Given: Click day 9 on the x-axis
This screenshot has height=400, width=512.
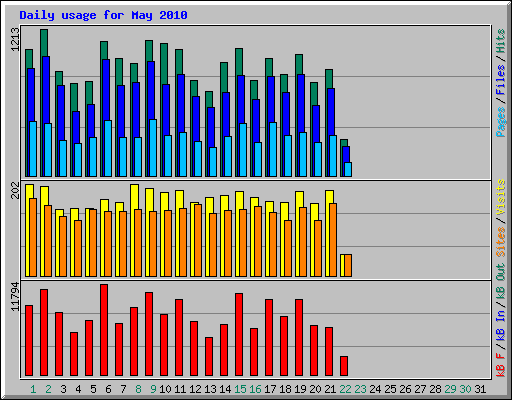Looking at the screenshot, I should 153,389.
